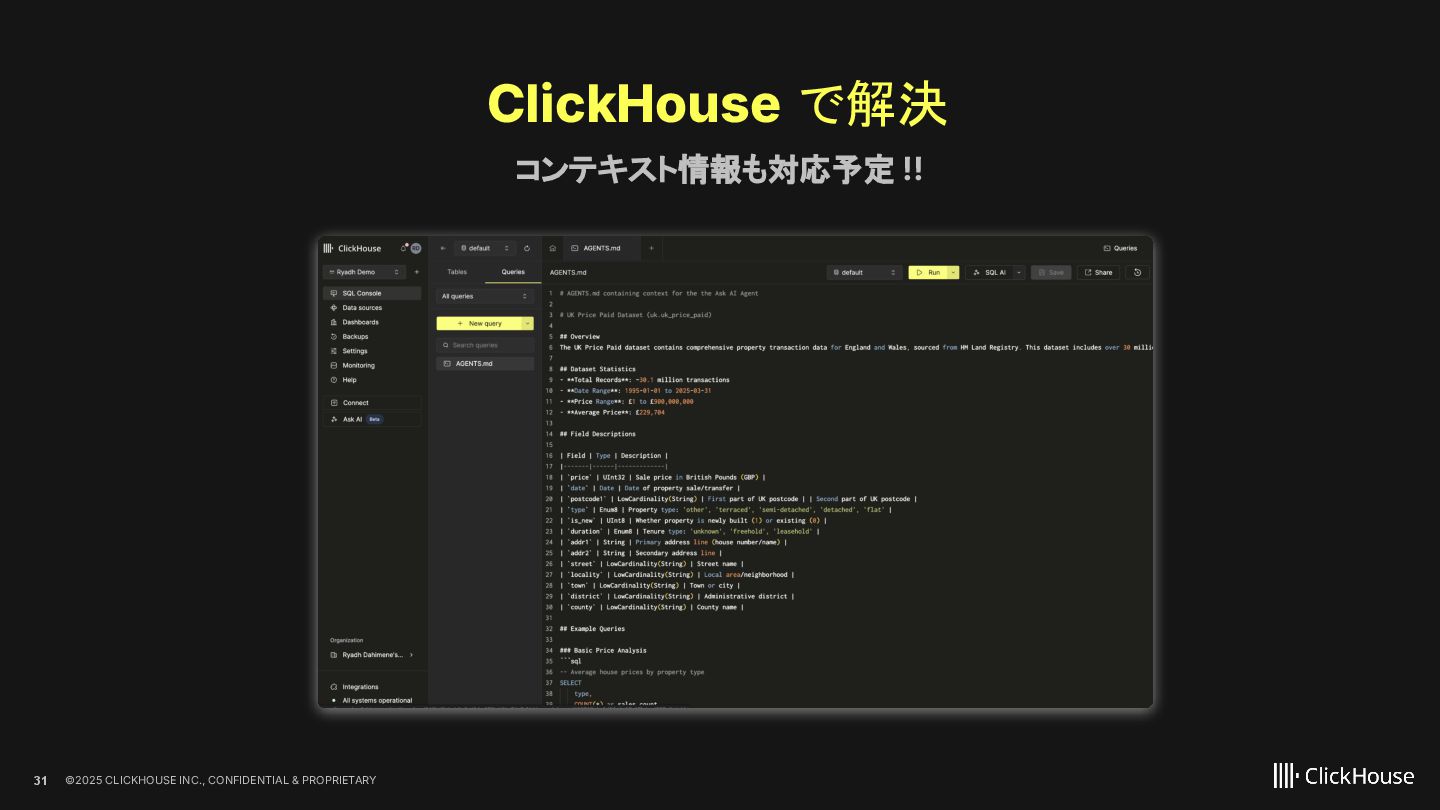Click the 'county' field row on line 30
The width and height of the screenshot is (1440, 810).
pyautogui.click(x=652, y=607)
